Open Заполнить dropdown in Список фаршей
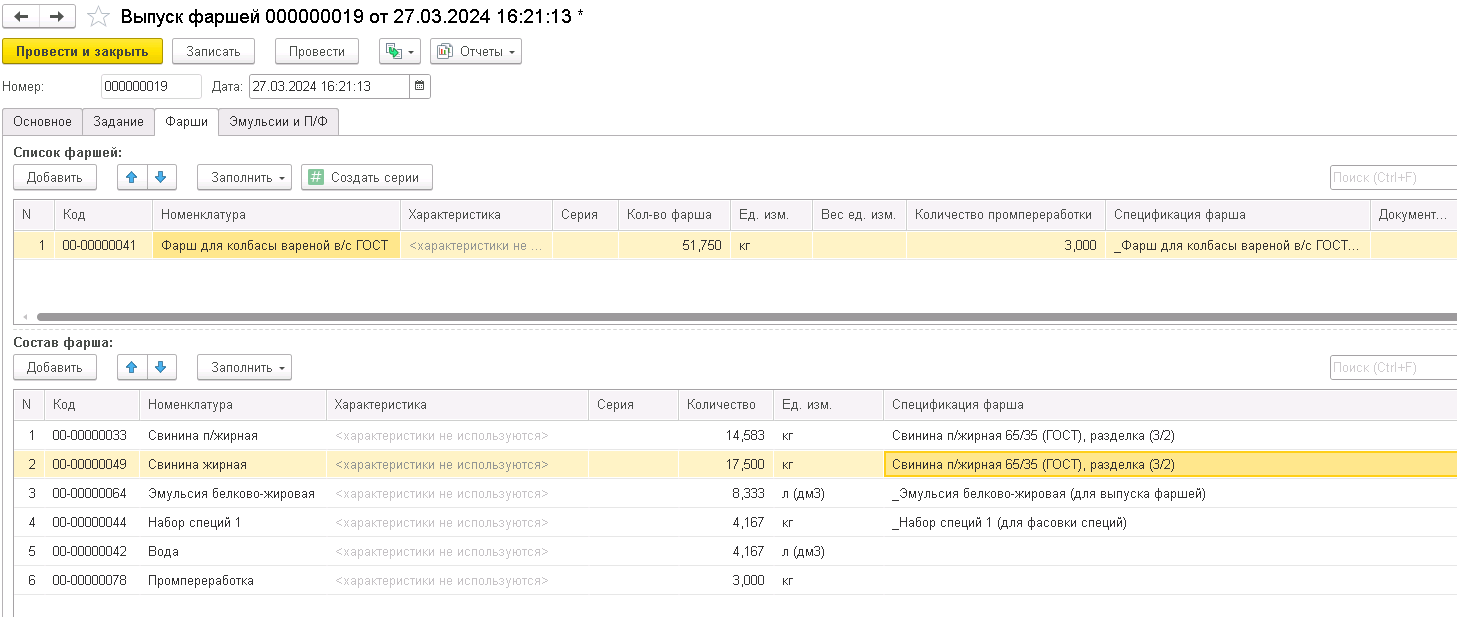1460x617 pixels. pos(244,178)
